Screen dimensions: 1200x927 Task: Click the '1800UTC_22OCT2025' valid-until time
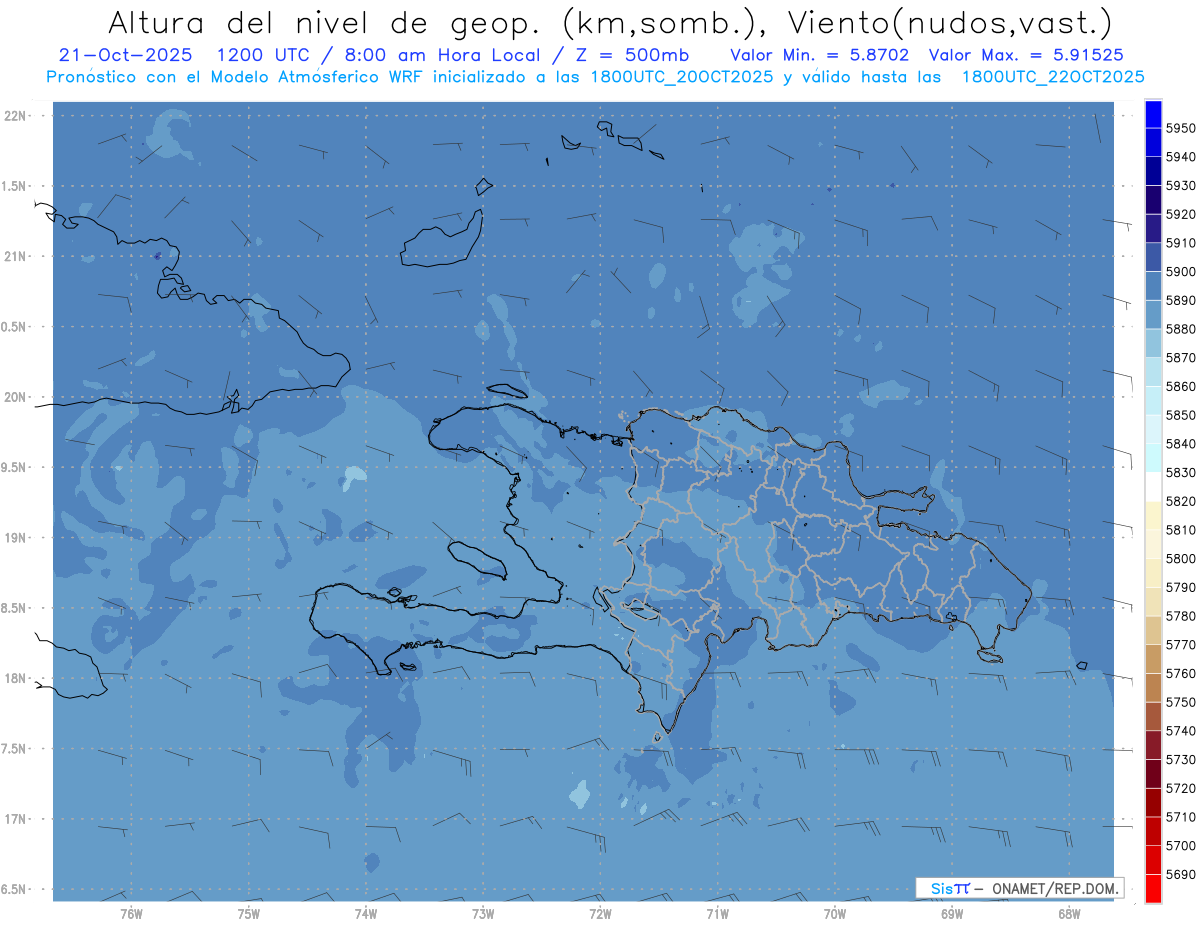[x=1053, y=77]
